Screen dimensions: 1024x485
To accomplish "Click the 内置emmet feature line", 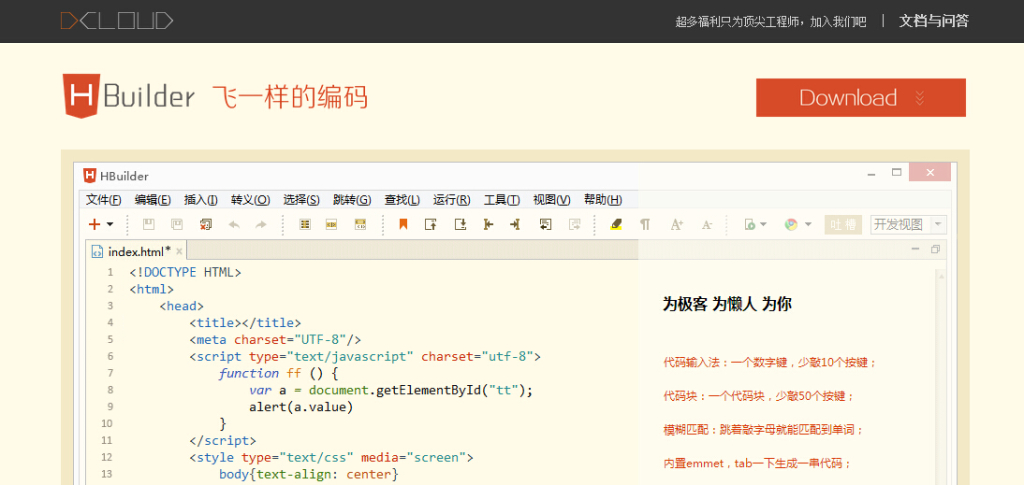I will click(758, 464).
